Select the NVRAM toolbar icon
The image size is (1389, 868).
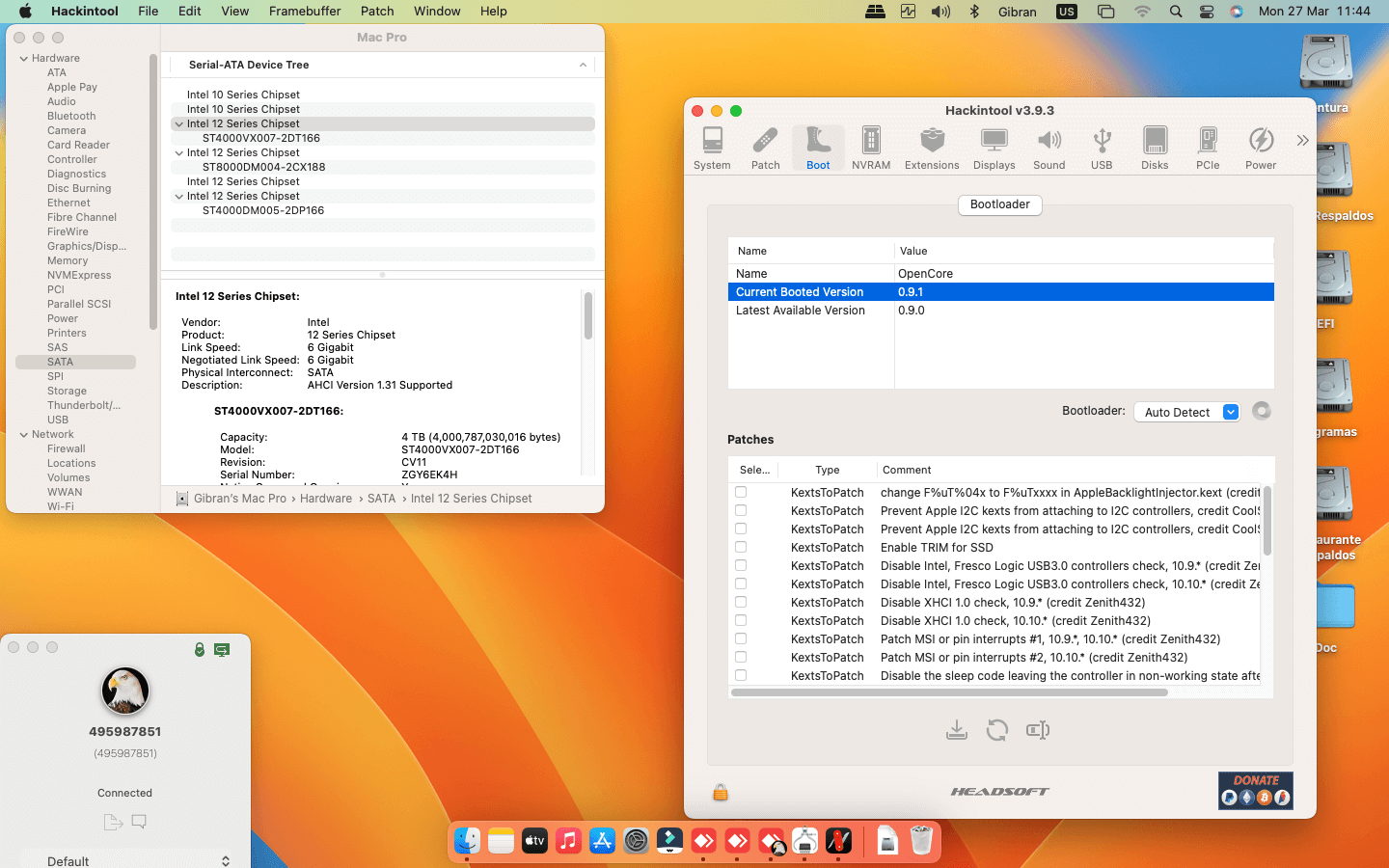tap(870, 149)
